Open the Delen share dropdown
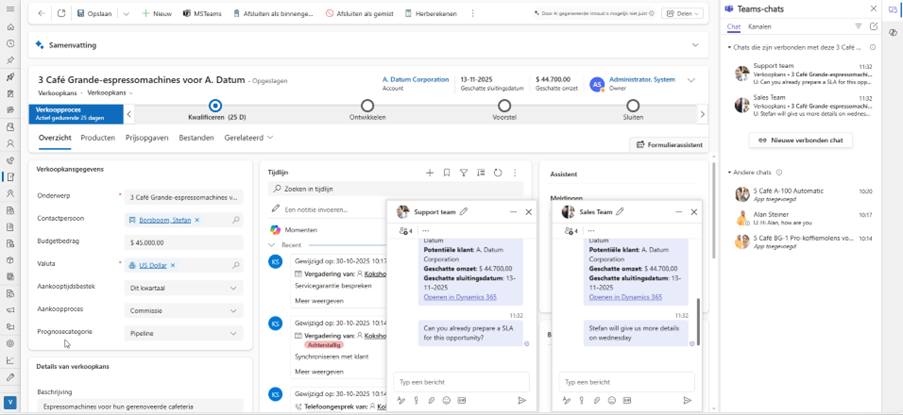903x415 pixels. [682, 13]
